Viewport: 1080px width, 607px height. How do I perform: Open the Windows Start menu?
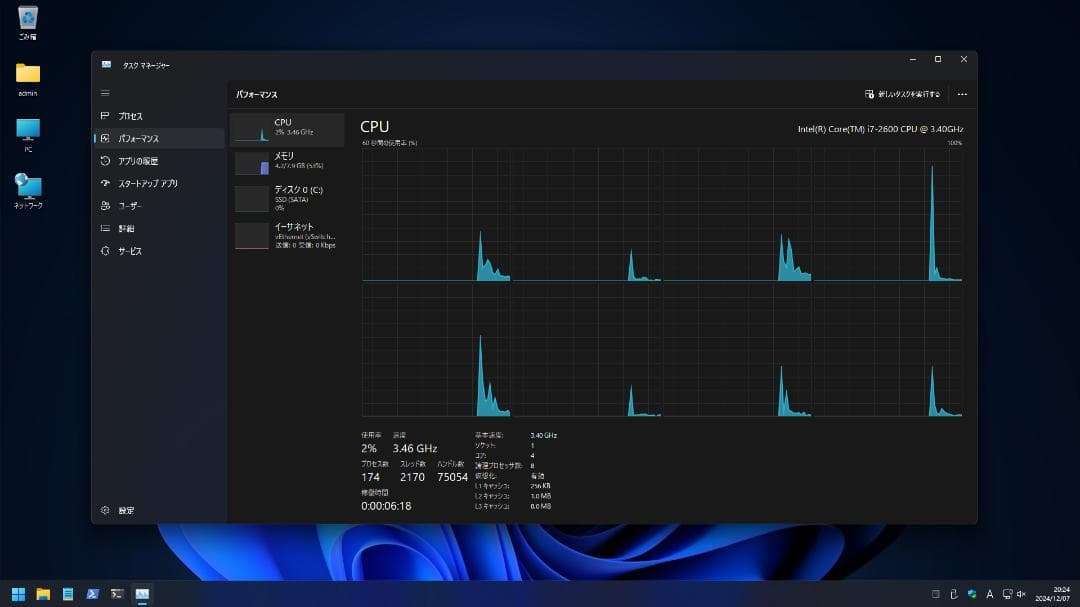[19, 594]
